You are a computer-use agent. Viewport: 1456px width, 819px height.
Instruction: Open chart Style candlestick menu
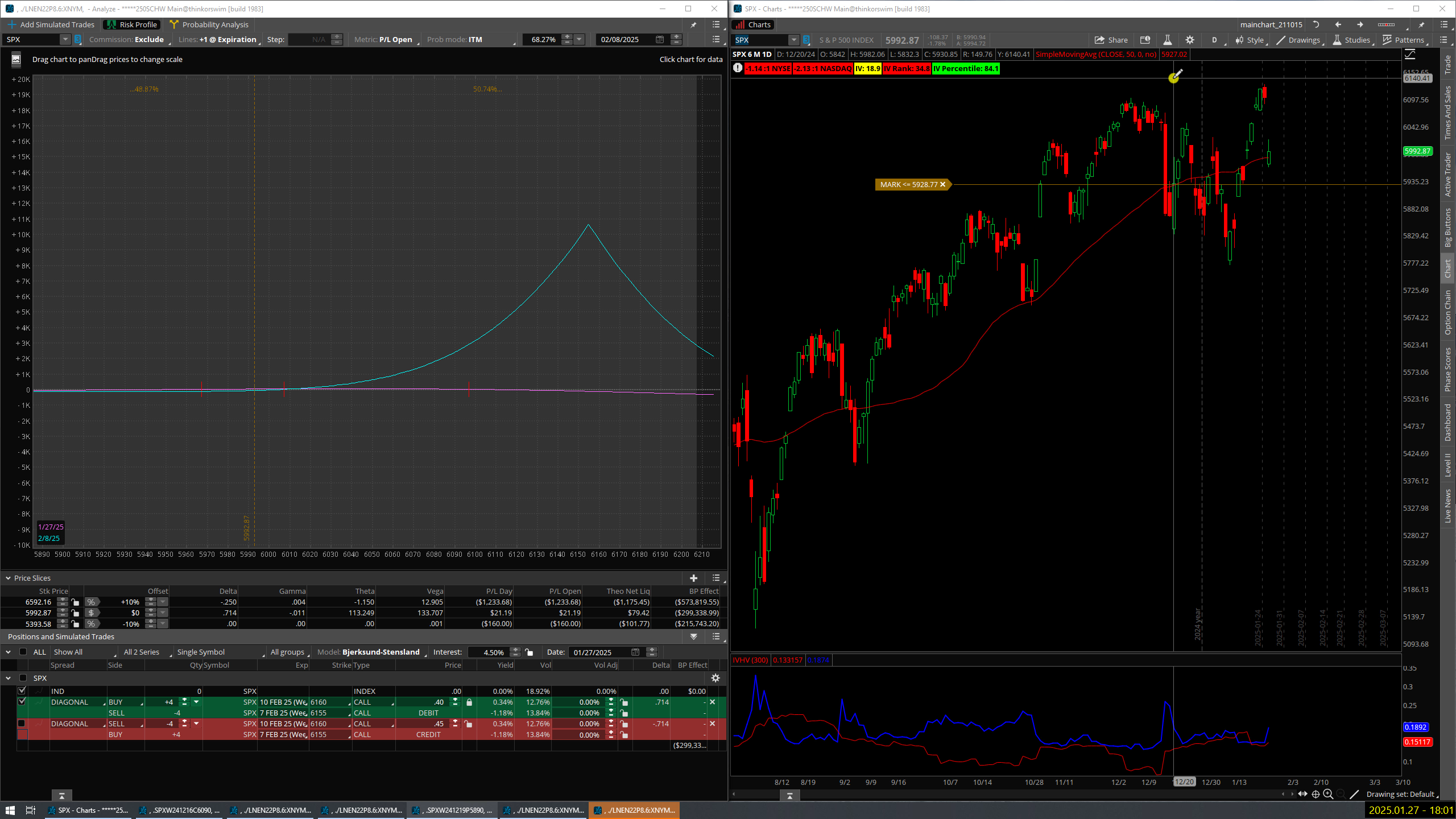point(1249,40)
